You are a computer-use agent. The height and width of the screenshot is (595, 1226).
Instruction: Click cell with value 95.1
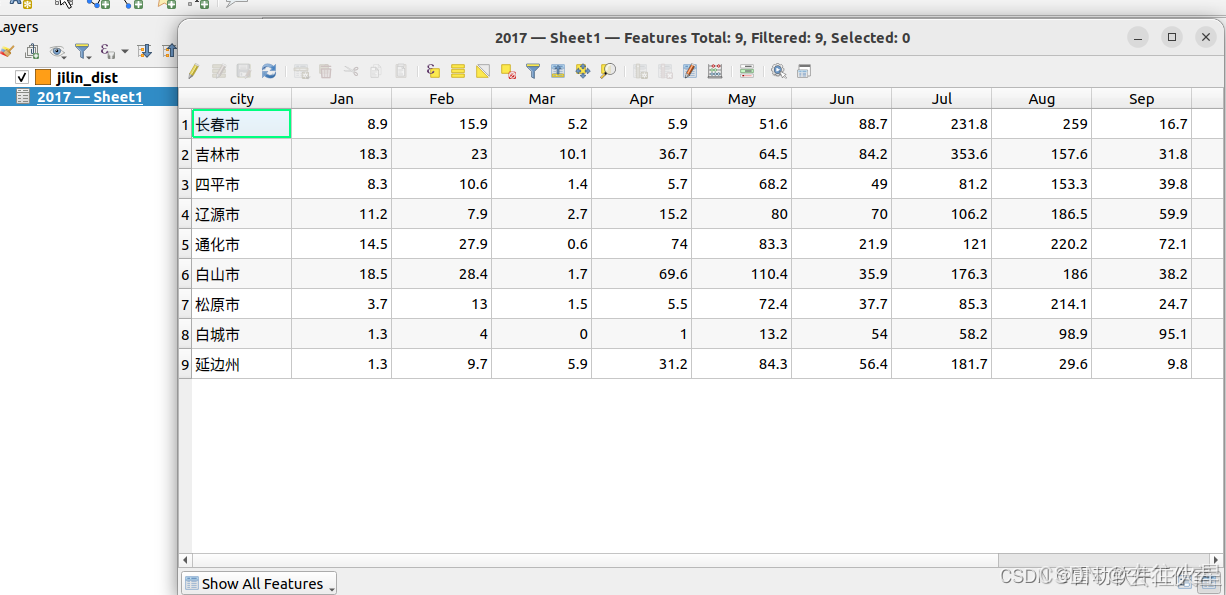(x=1142, y=334)
